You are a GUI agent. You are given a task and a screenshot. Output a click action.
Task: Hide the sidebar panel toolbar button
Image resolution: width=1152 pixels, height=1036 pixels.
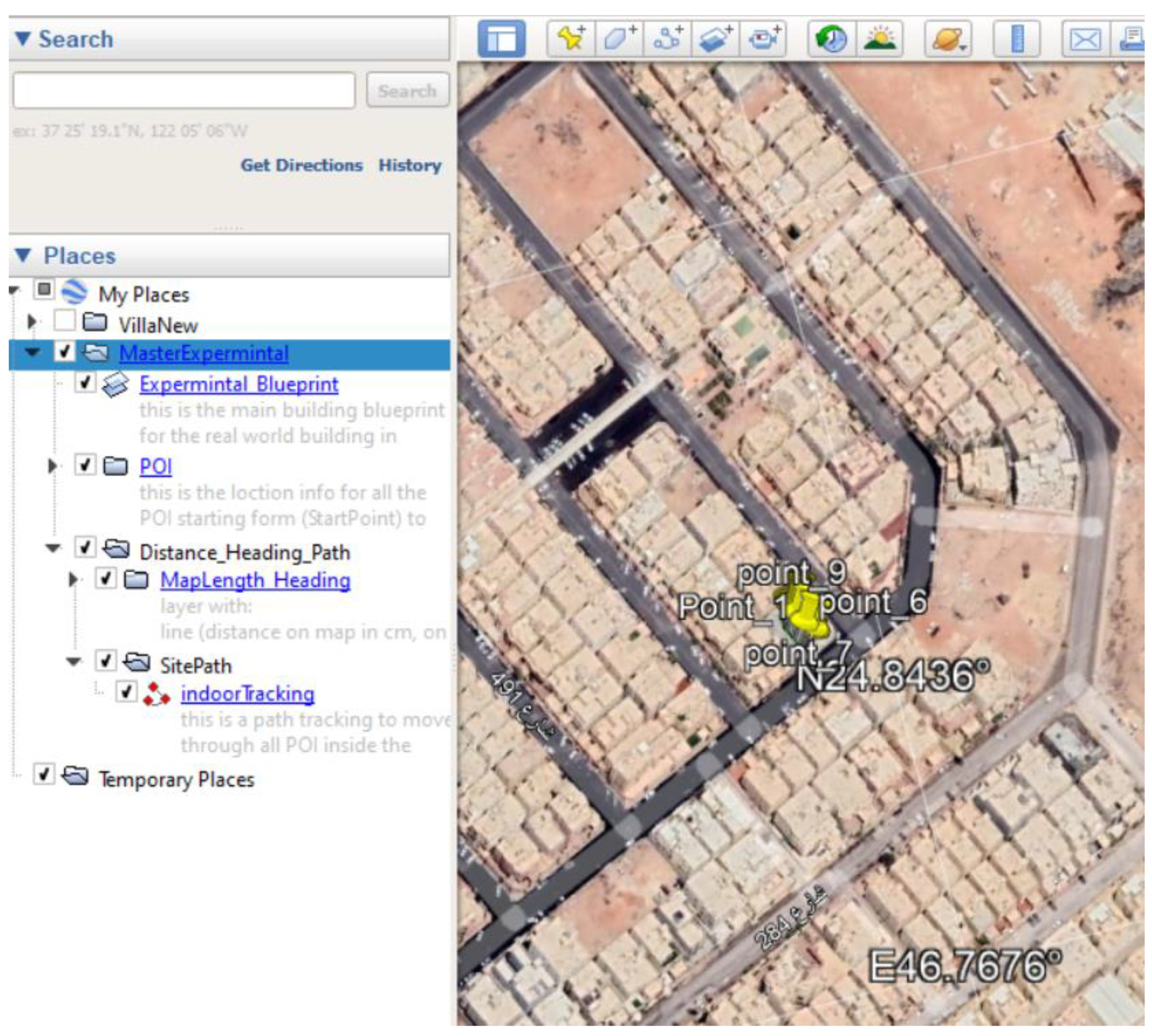click(501, 39)
